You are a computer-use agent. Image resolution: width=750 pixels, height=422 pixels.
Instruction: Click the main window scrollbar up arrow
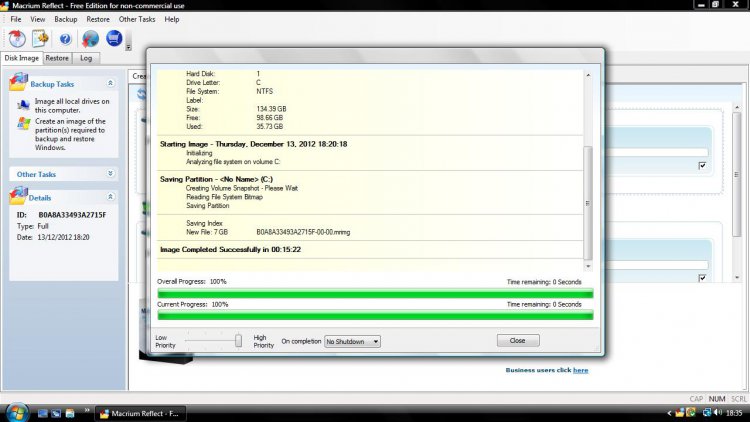click(737, 107)
